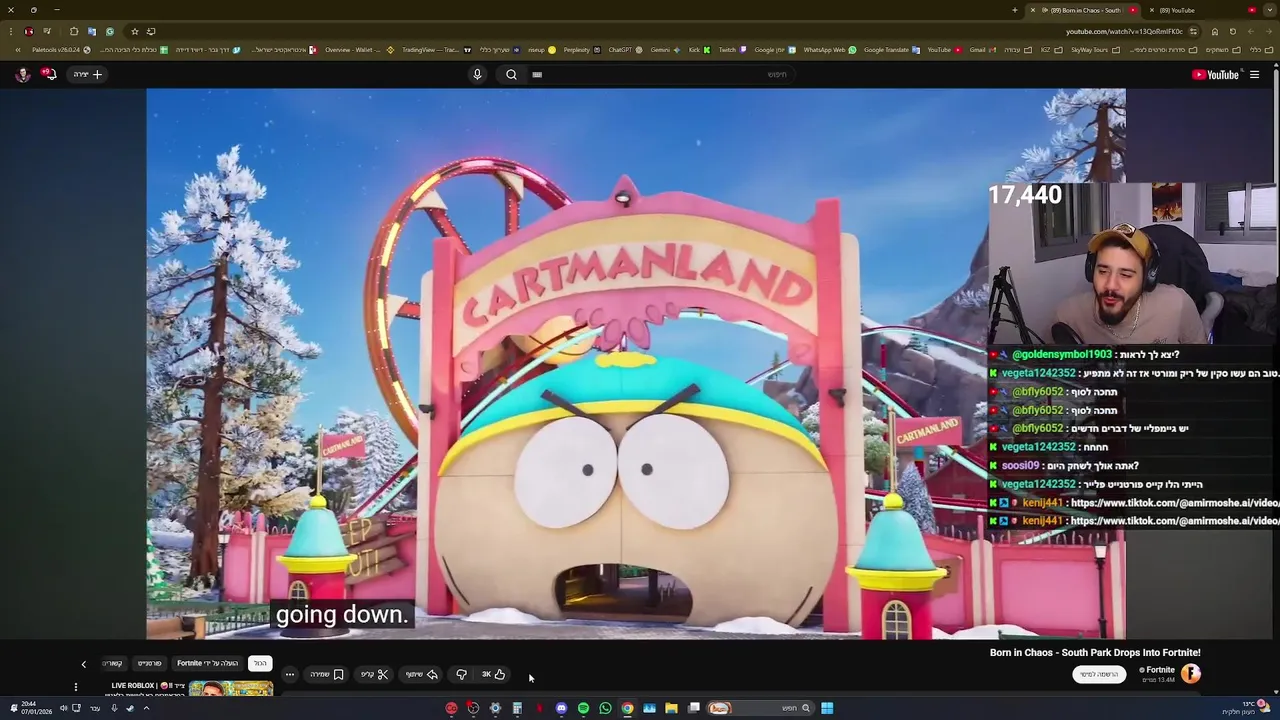Open the Paletools bookmark
Screen dimensions: 1280x720
[x=61, y=49]
